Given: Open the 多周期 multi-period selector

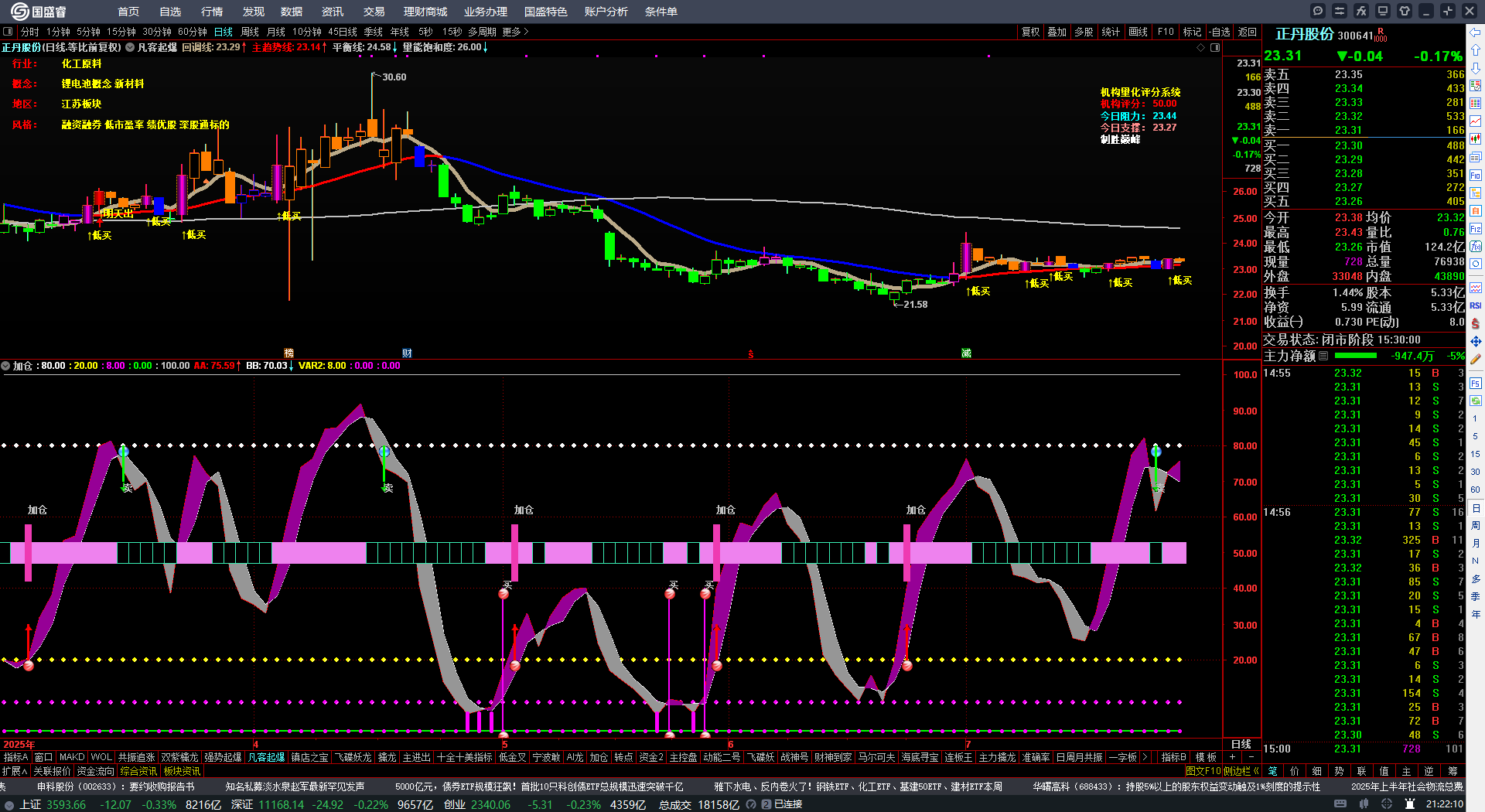Looking at the screenshot, I should 482,32.
